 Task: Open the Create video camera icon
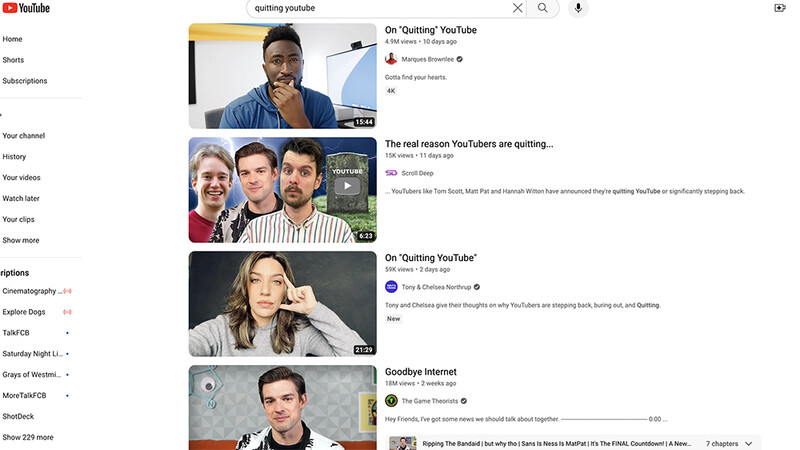tap(780, 8)
